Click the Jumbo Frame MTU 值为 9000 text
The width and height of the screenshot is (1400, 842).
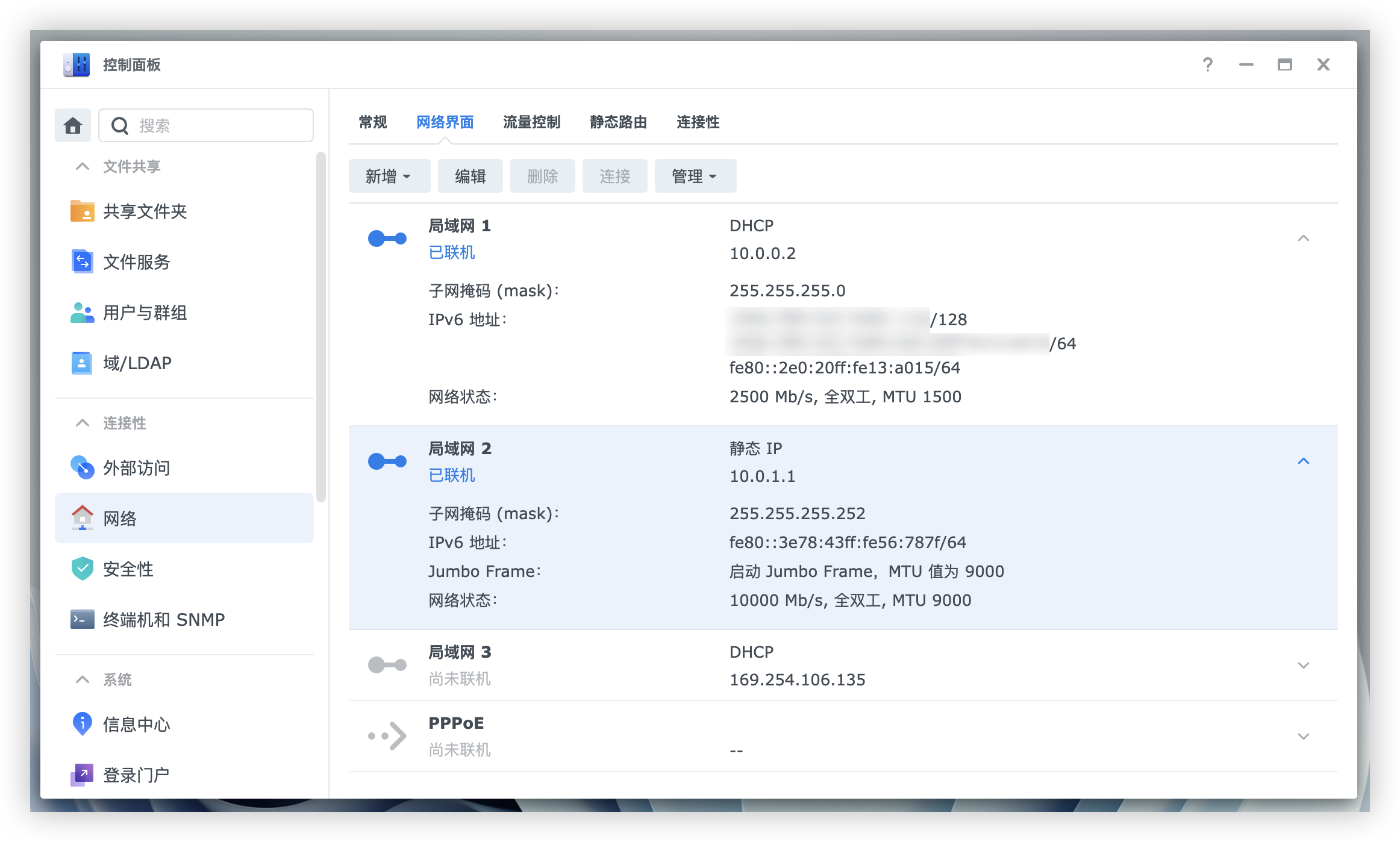coord(867,572)
